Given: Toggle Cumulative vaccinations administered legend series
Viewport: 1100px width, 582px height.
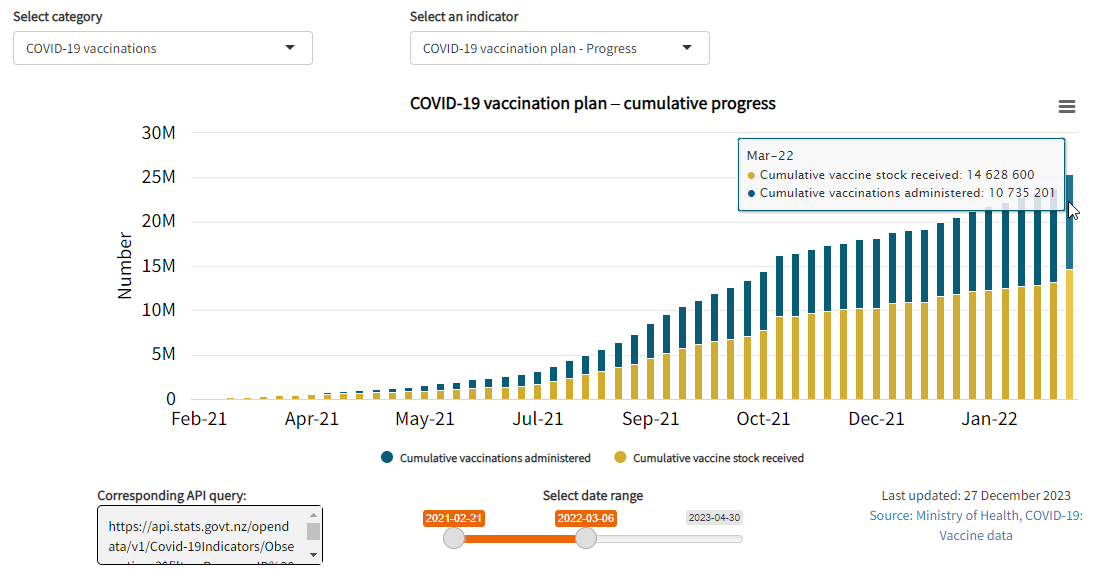Looking at the screenshot, I should [495, 458].
